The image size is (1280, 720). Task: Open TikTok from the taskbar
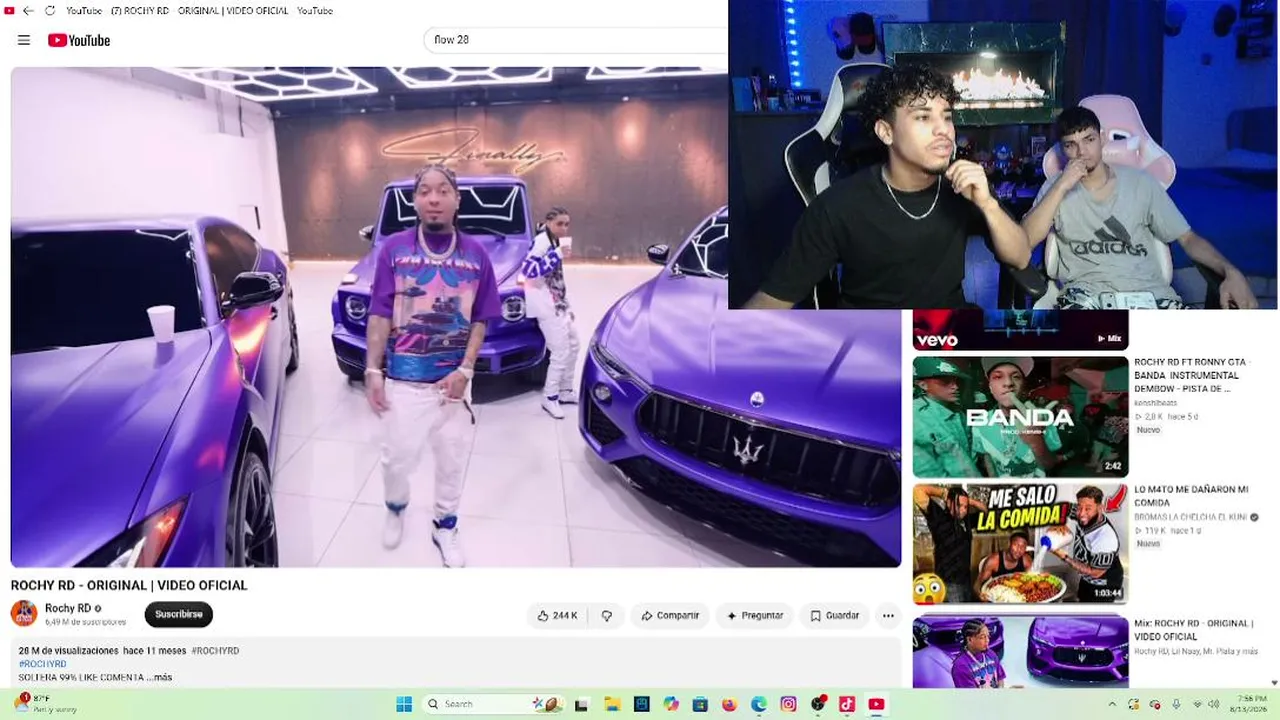tap(847, 704)
